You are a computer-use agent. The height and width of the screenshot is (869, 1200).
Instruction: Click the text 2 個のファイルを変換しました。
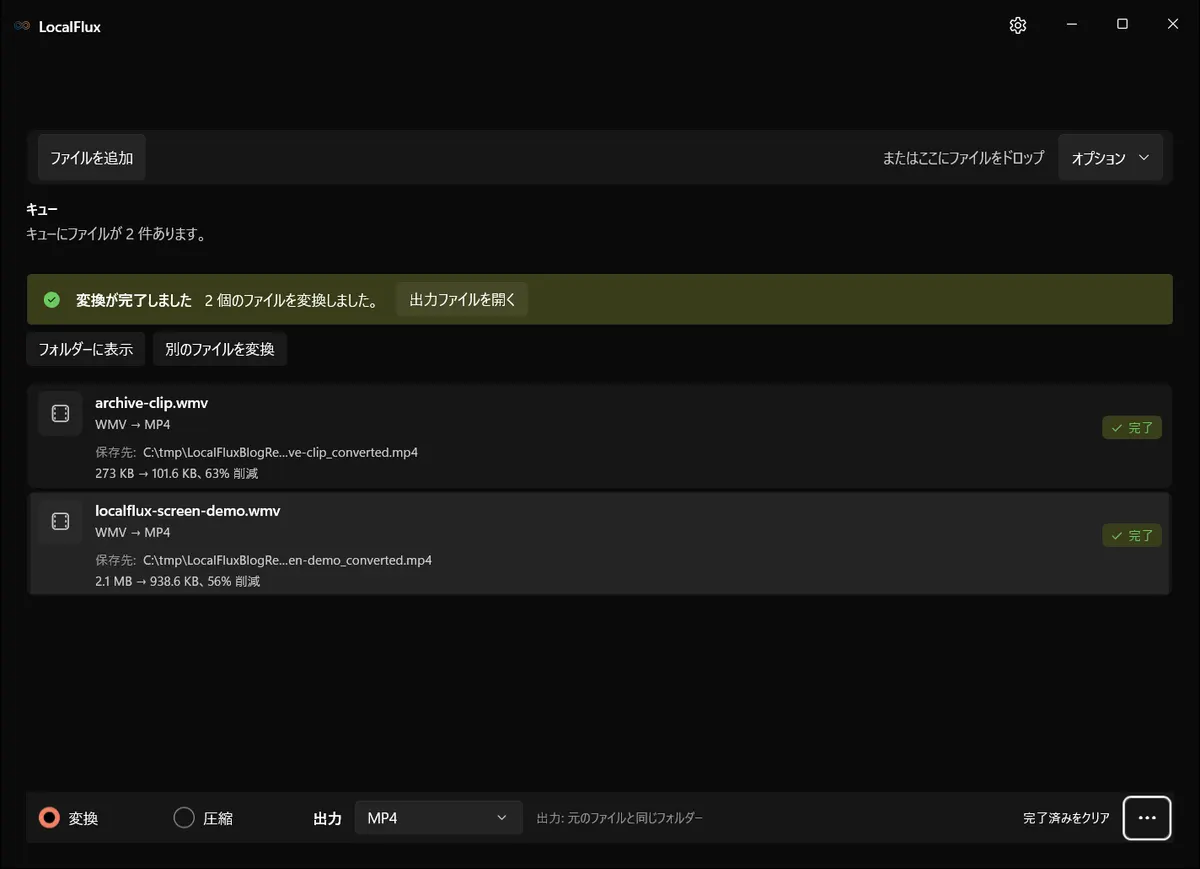point(290,300)
